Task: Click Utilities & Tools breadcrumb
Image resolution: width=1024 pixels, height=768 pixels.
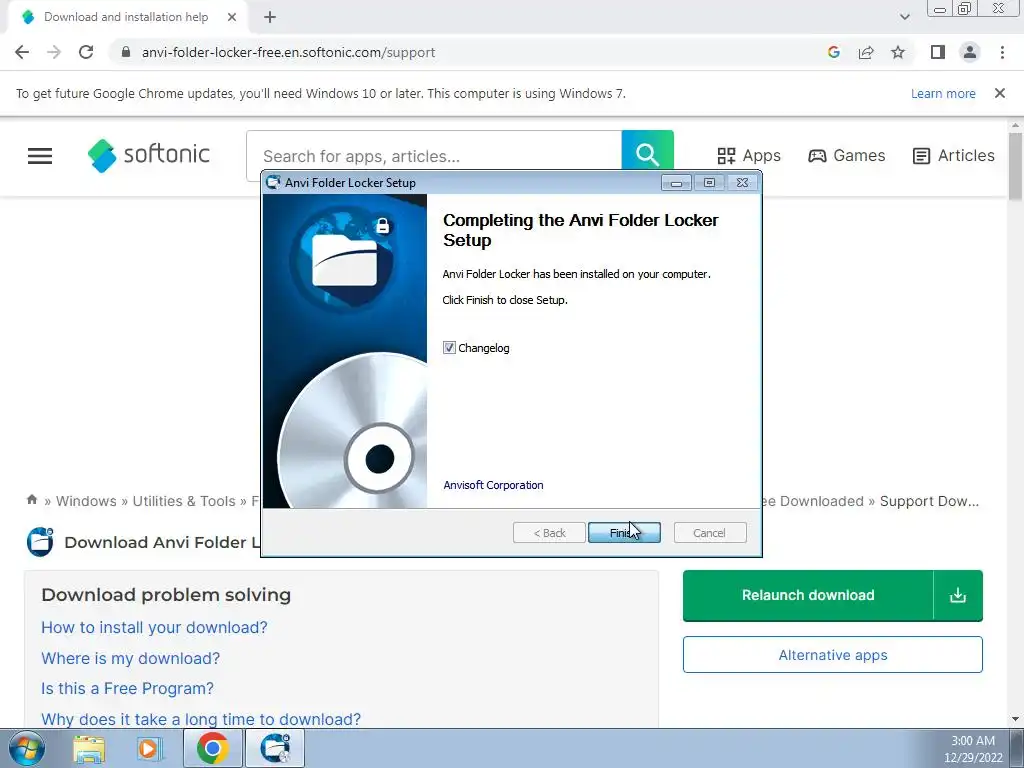Action: pos(184,501)
